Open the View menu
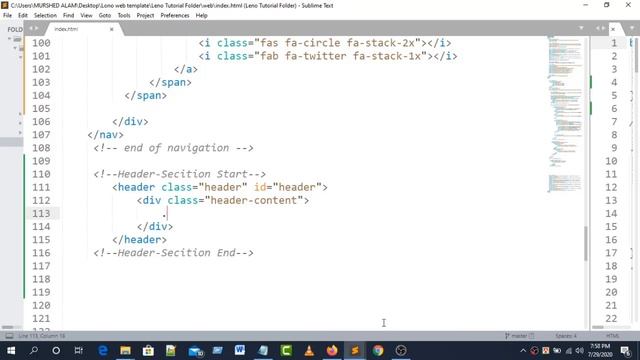This screenshot has height=360, width=640. (x=86, y=16)
